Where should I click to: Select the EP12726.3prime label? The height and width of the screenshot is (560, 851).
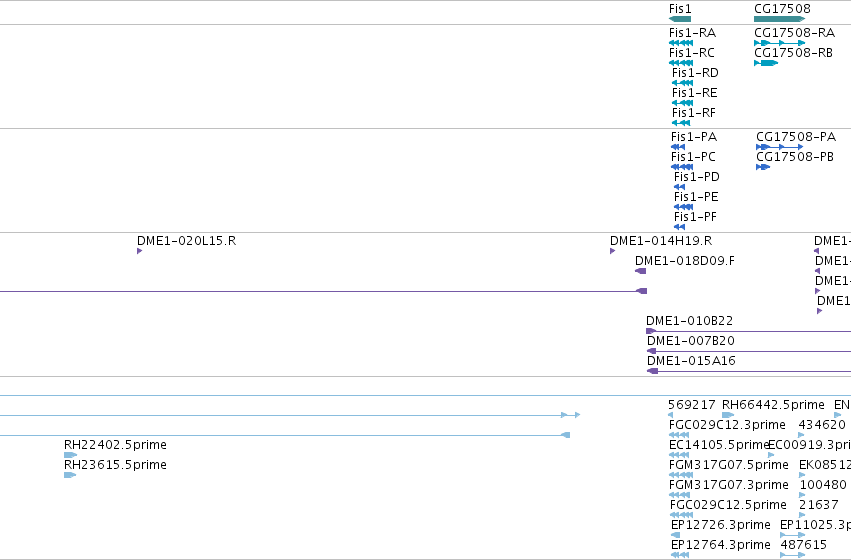click(x=721, y=525)
